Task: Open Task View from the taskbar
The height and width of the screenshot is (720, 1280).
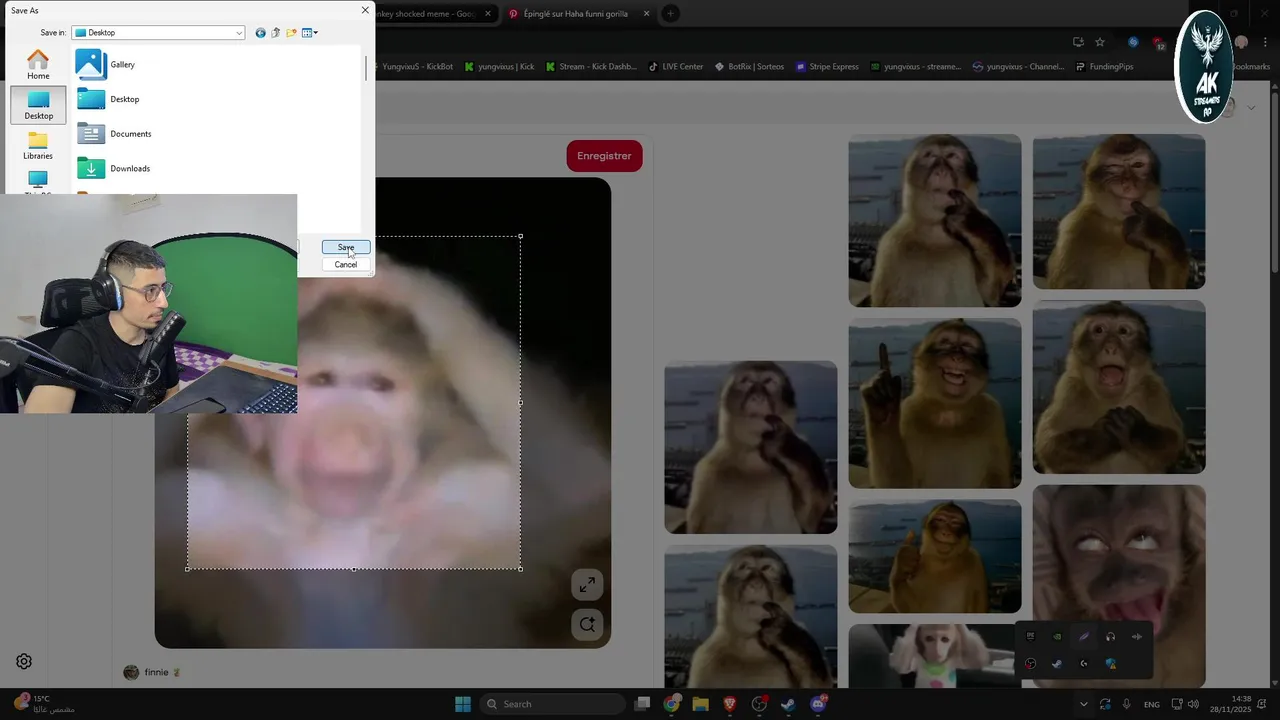Action: (643, 704)
